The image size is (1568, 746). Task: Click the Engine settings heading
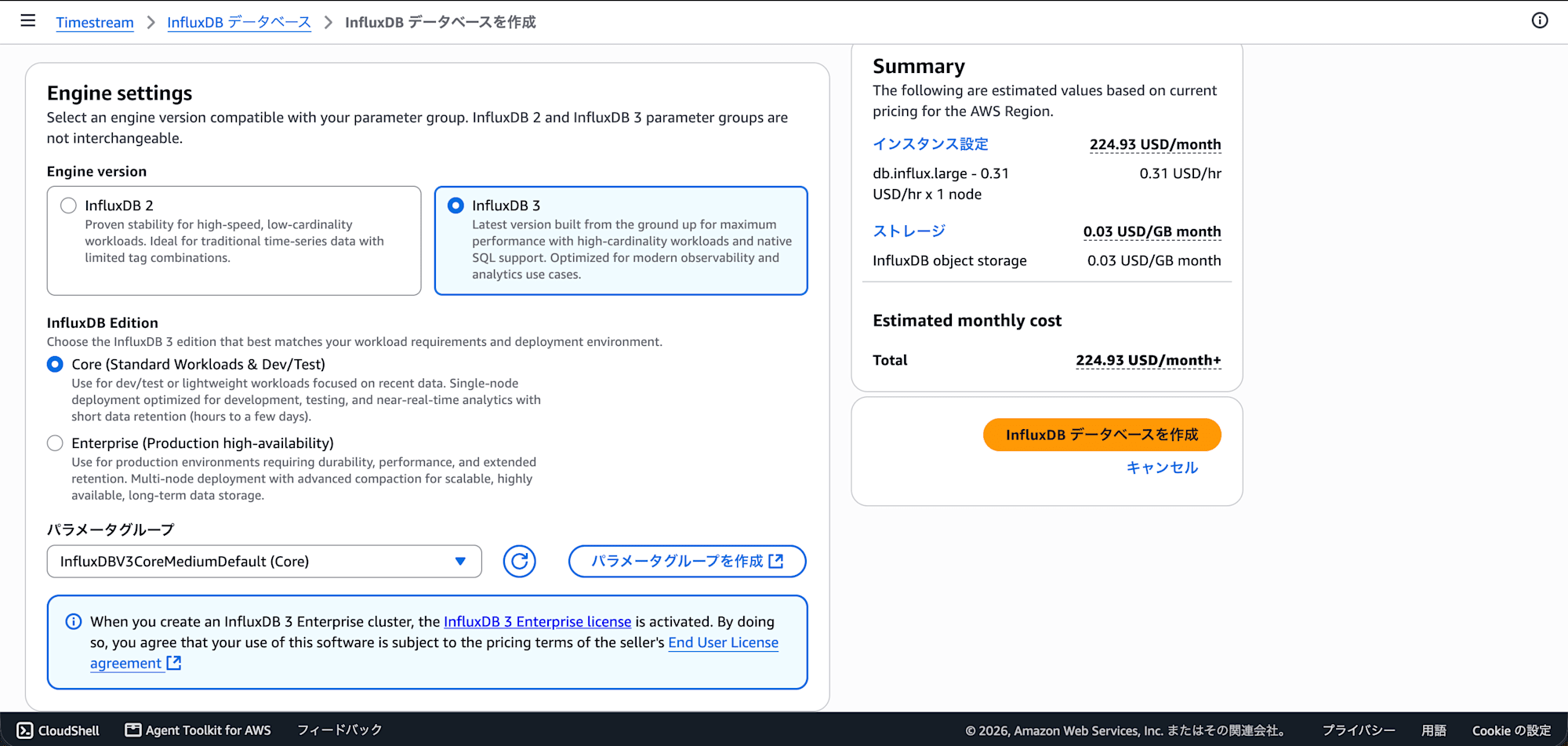[x=120, y=93]
